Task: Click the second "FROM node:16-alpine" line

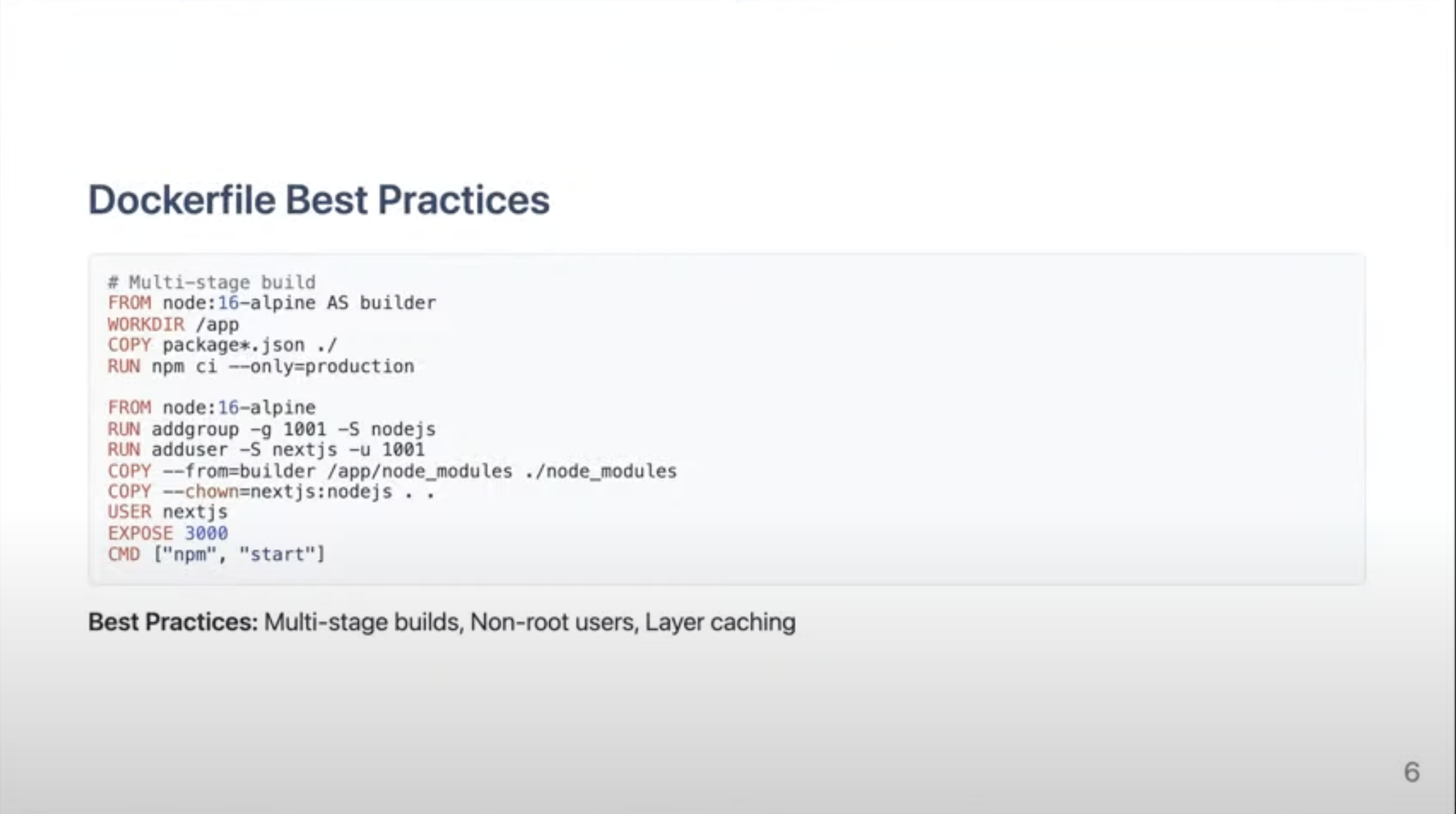Action: click(x=211, y=408)
